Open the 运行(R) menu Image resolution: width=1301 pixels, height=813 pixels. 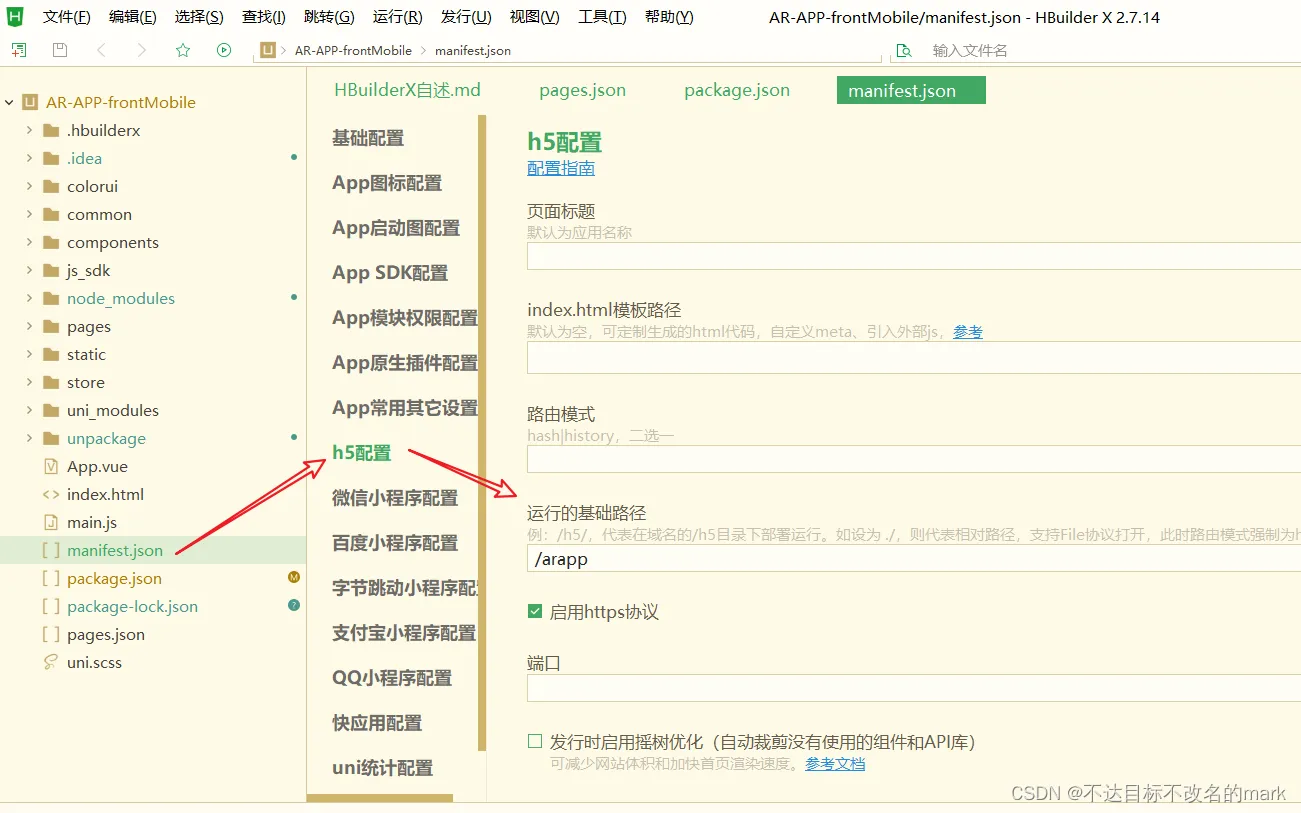click(397, 17)
